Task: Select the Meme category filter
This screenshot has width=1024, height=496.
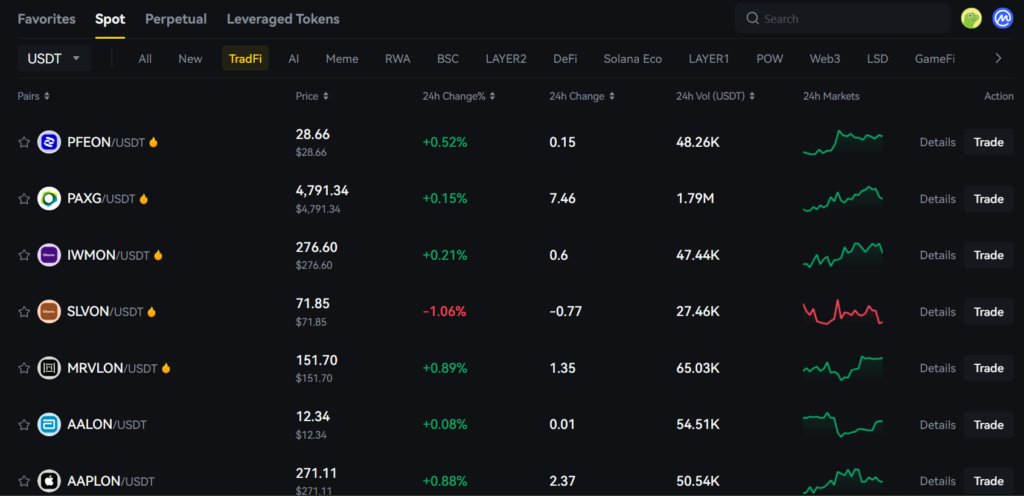Action: [x=342, y=59]
